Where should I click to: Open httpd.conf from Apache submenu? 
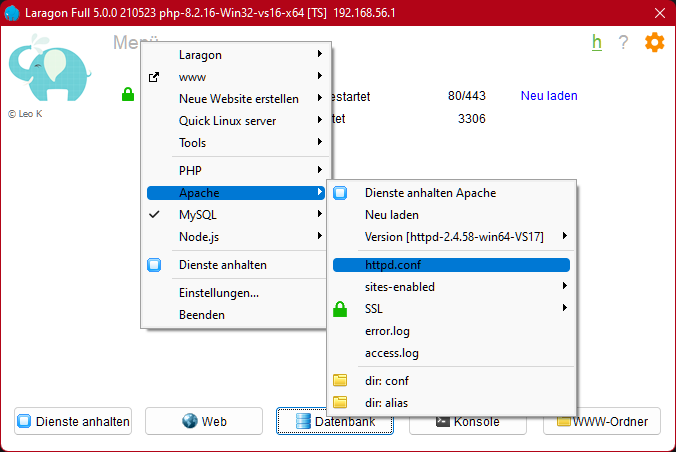[392, 265]
